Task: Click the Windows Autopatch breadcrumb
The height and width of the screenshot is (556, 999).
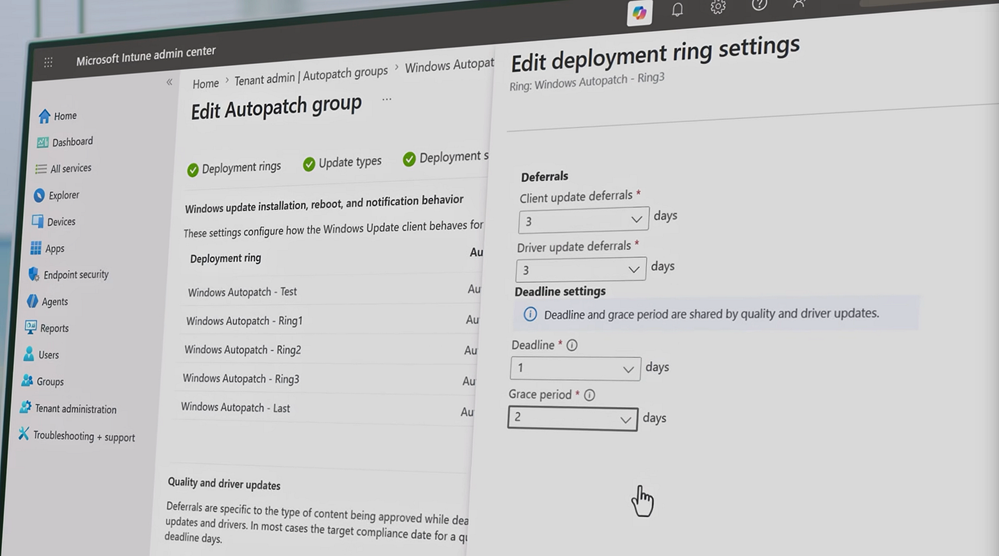Action: [450, 65]
